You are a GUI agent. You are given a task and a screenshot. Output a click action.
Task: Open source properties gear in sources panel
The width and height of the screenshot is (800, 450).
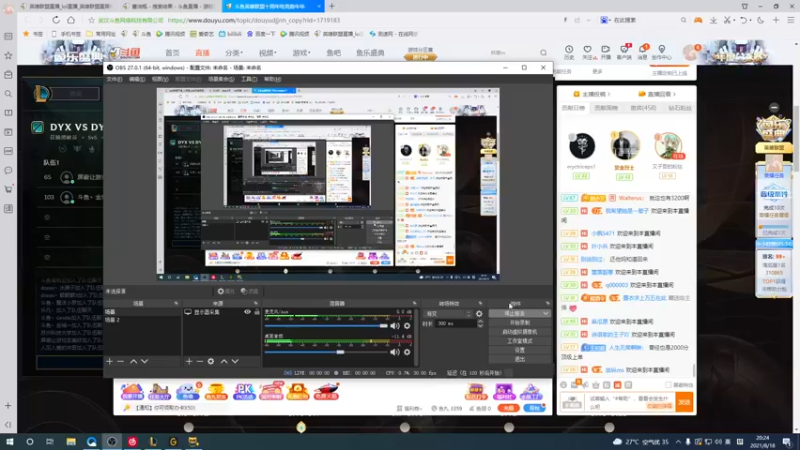pos(211,361)
